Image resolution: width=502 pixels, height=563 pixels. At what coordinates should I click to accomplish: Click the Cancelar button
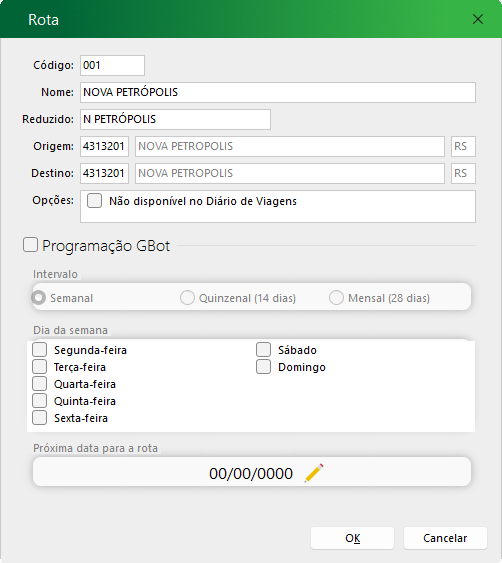click(445, 538)
